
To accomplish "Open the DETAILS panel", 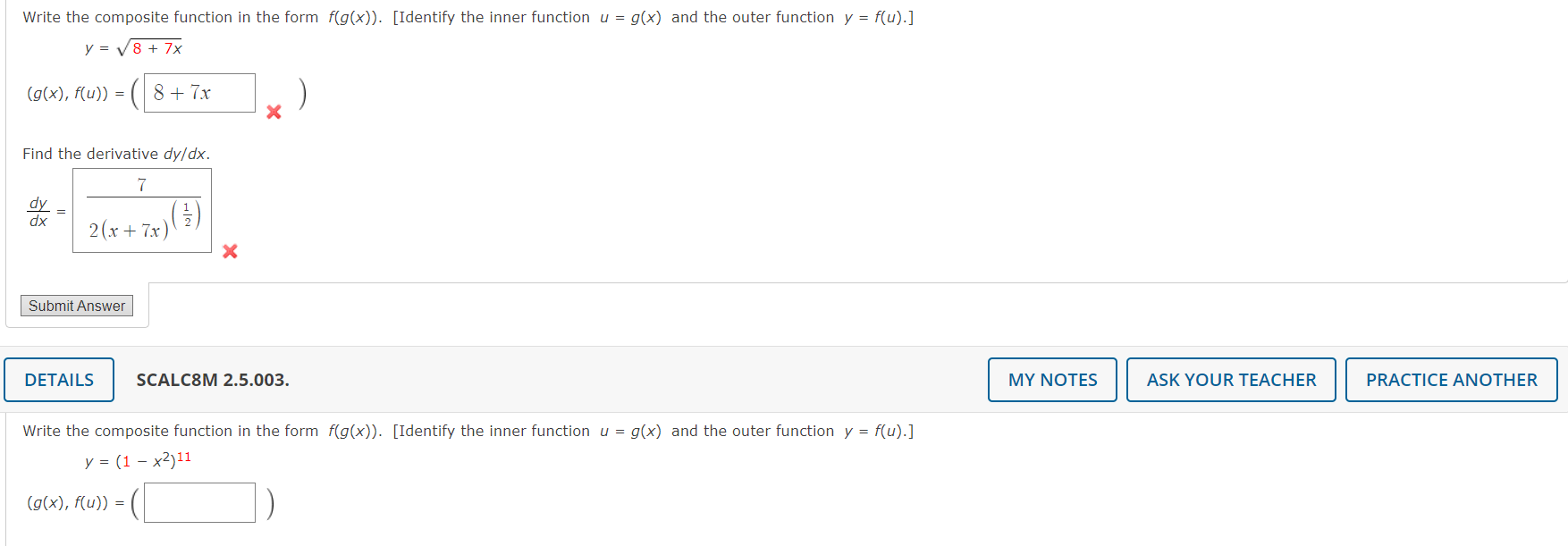I will (58, 379).
